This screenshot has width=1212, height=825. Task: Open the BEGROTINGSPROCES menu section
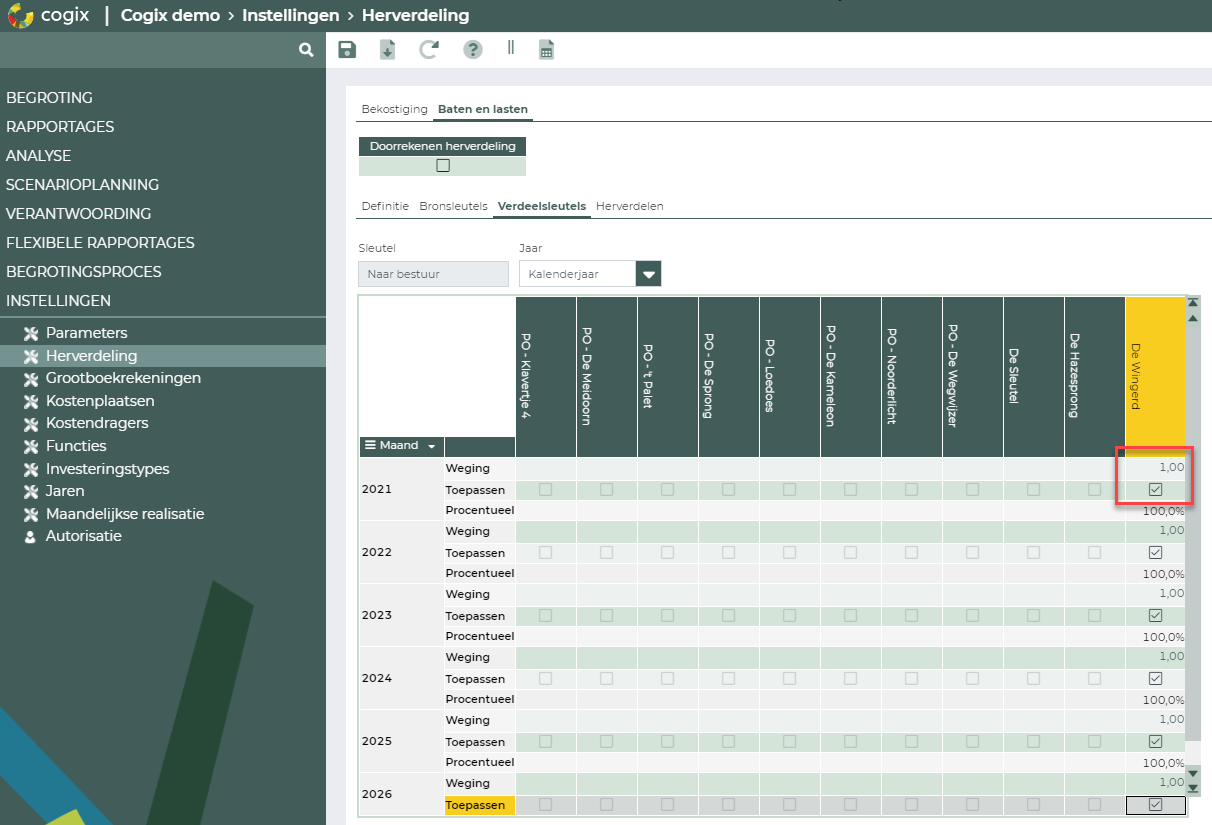[83, 272]
